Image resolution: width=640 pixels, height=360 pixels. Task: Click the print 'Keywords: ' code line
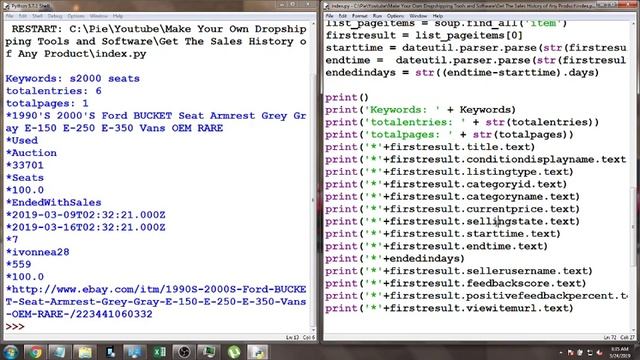click(x=420, y=110)
